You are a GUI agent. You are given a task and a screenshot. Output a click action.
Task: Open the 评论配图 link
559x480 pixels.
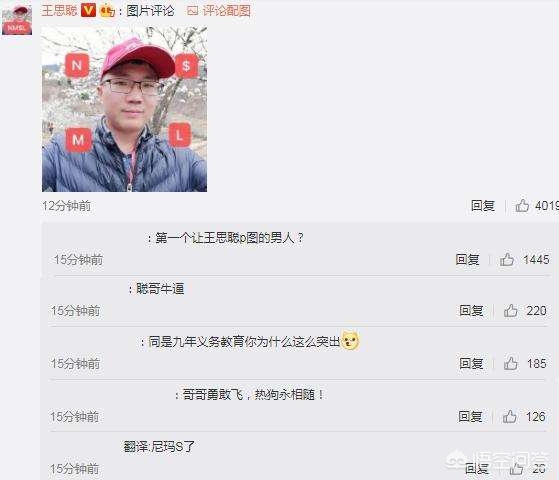point(226,11)
